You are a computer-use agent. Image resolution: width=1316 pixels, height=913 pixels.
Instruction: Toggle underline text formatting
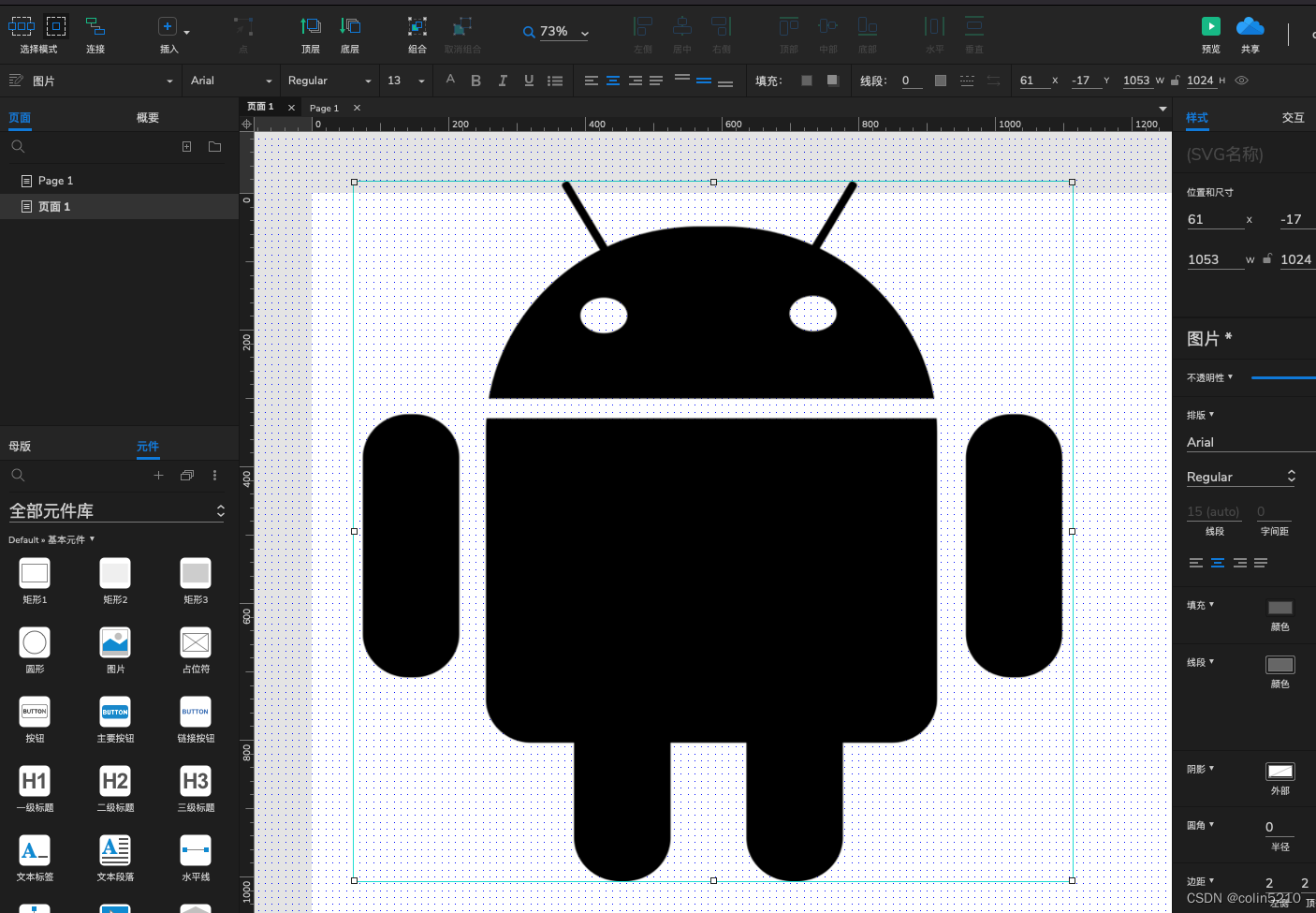pyautogui.click(x=529, y=81)
